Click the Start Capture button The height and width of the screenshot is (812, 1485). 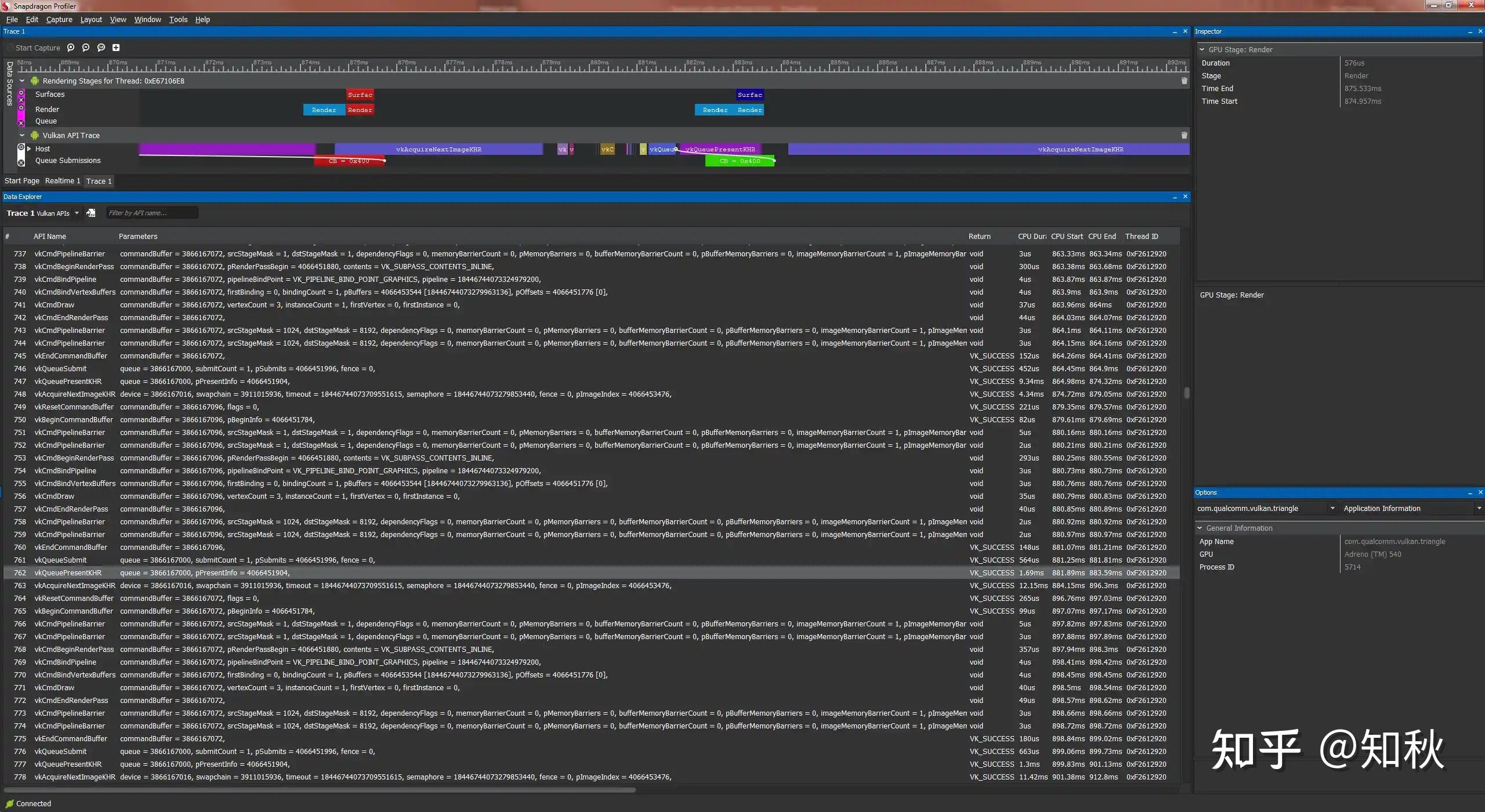(x=37, y=48)
